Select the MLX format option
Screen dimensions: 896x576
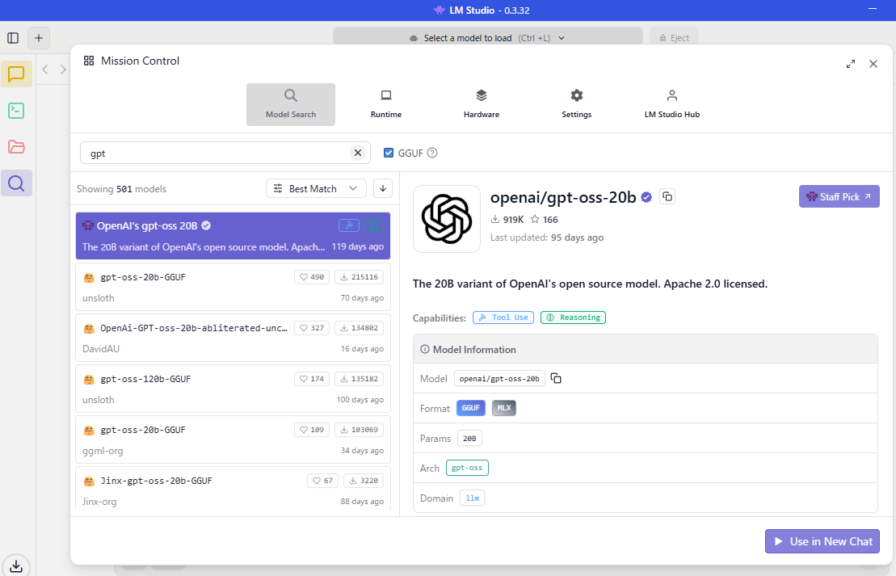pyautogui.click(x=504, y=408)
